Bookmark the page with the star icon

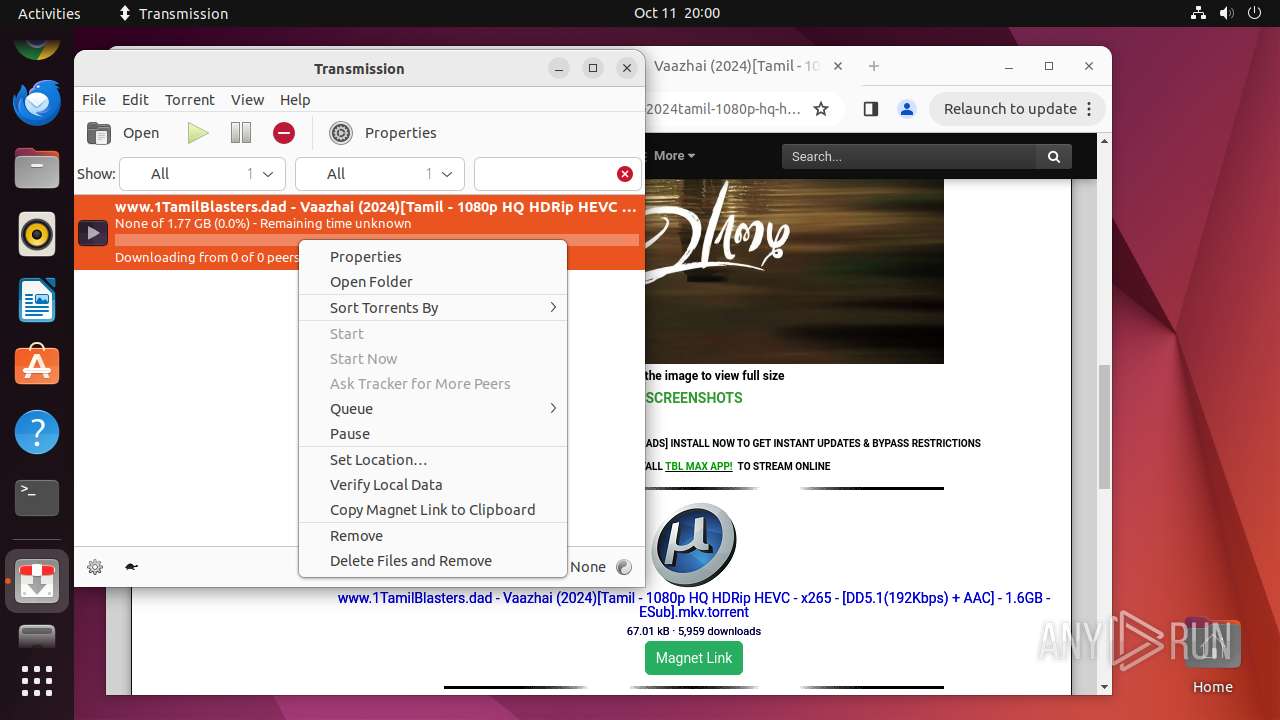tap(821, 109)
